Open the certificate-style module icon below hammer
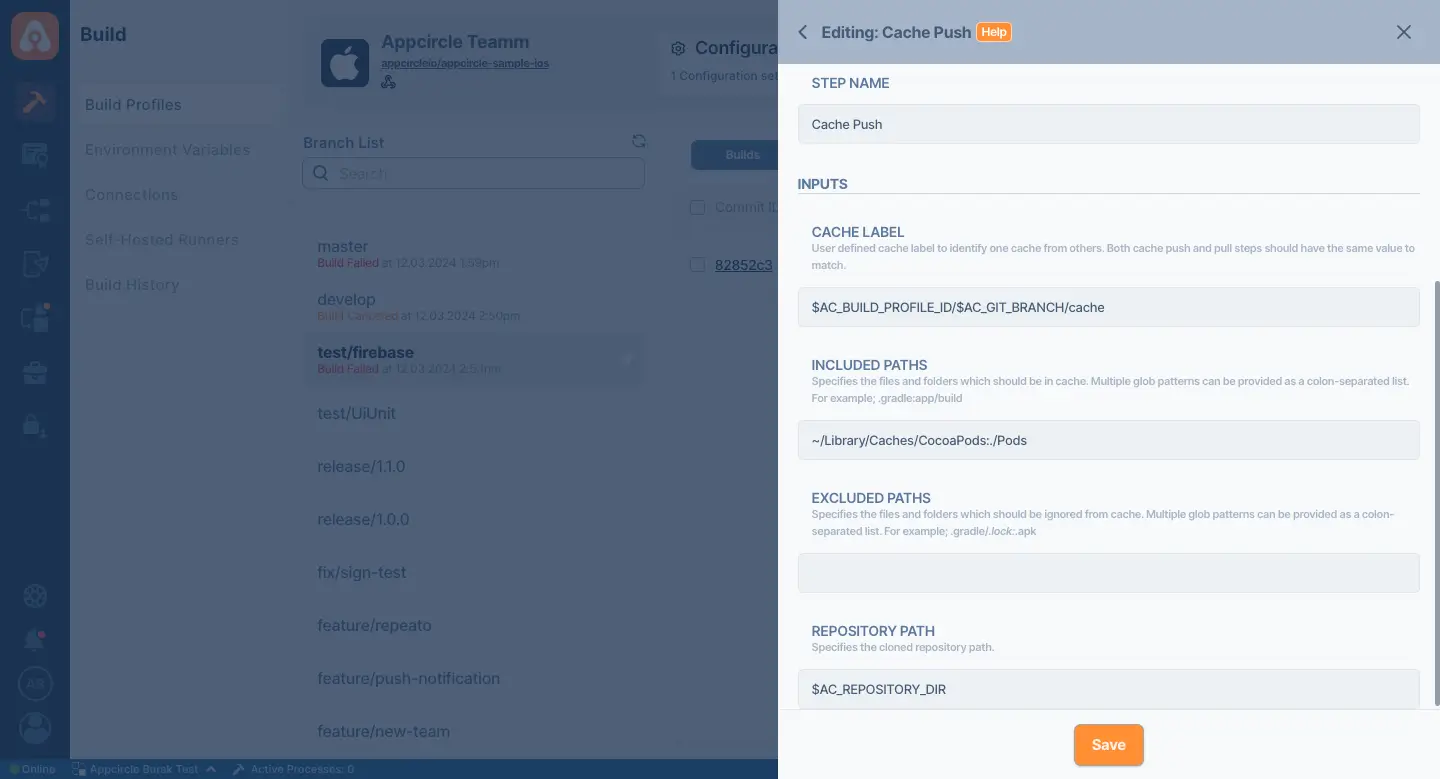Image resolution: width=1440 pixels, height=779 pixels. click(x=35, y=155)
